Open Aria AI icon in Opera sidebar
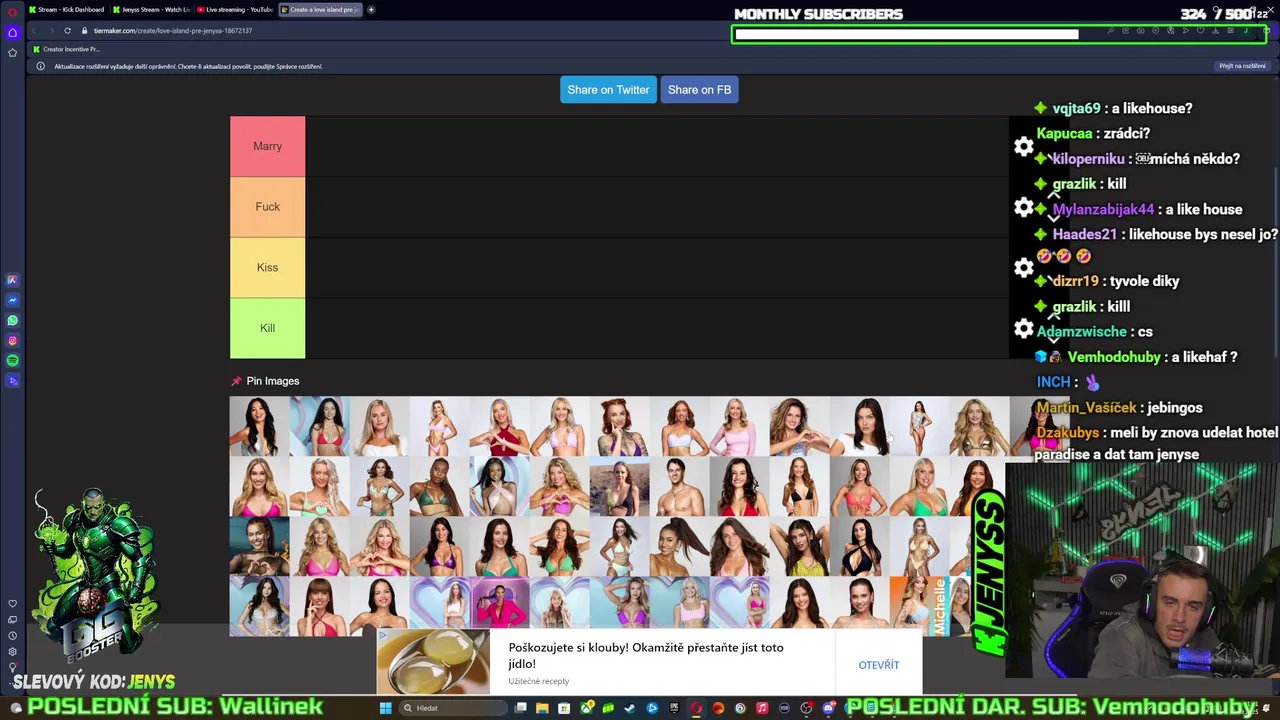This screenshot has width=1280, height=720. [x=12, y=280]
